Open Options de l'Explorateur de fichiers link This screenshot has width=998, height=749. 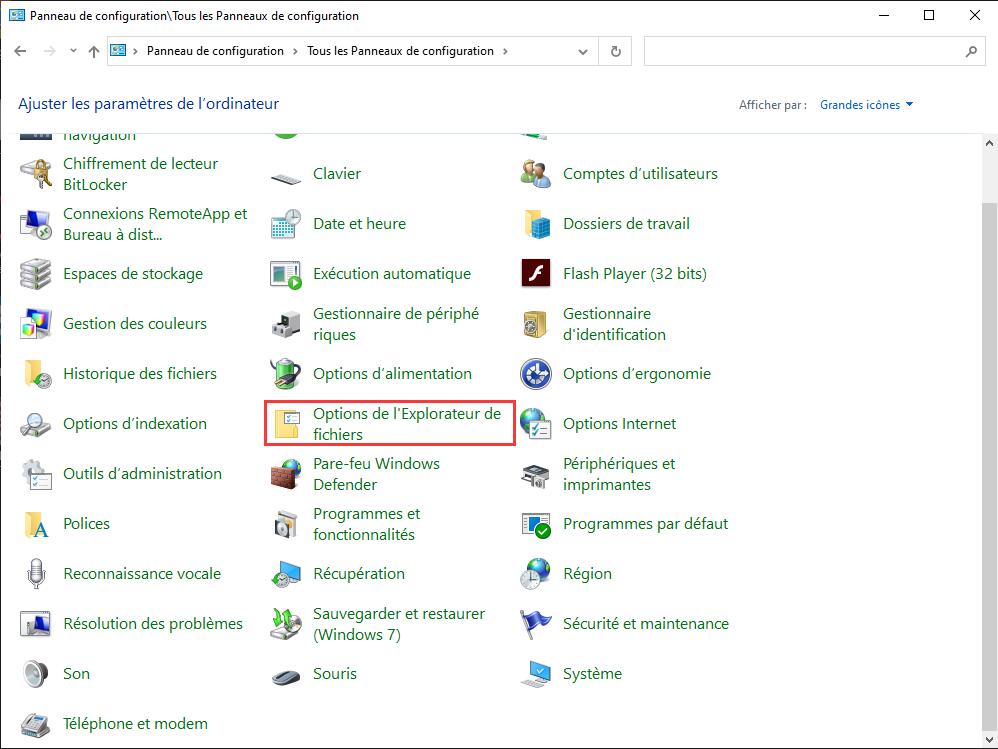coord(407,424)
